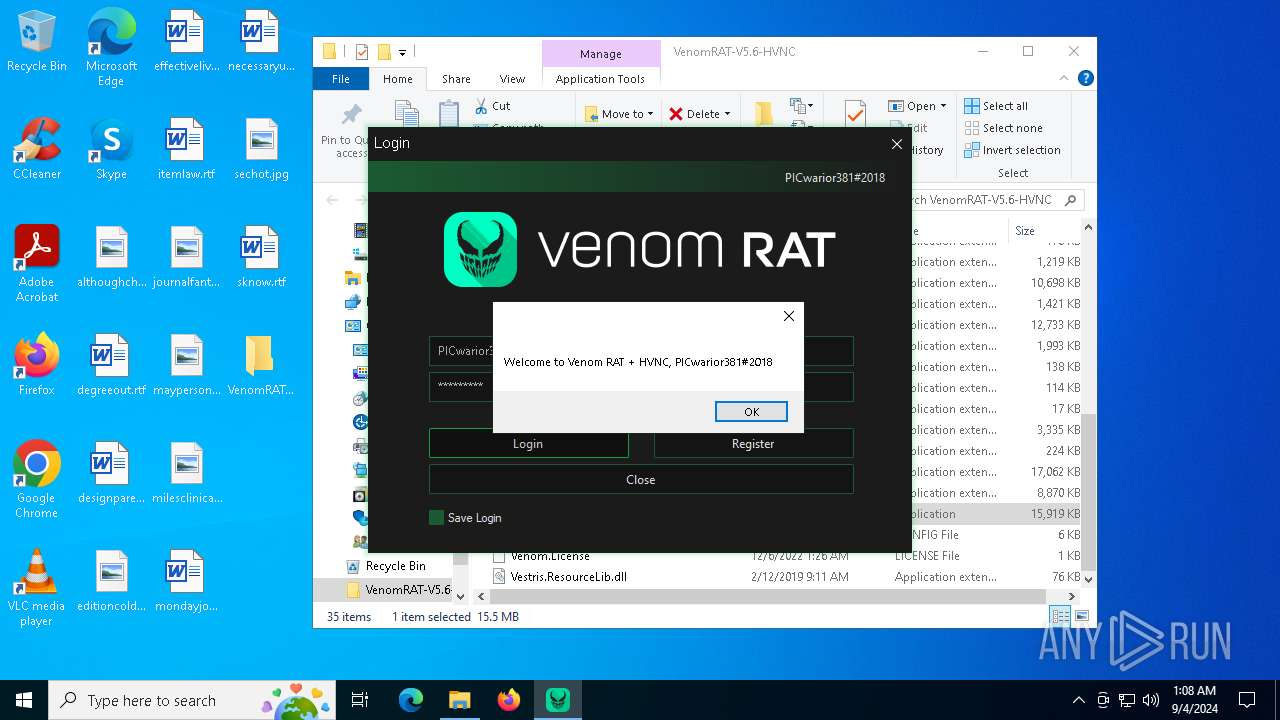Viewport: 1280px width, 720px height.
Task: Close the Login window with the X
Action: tap(896, 144)
